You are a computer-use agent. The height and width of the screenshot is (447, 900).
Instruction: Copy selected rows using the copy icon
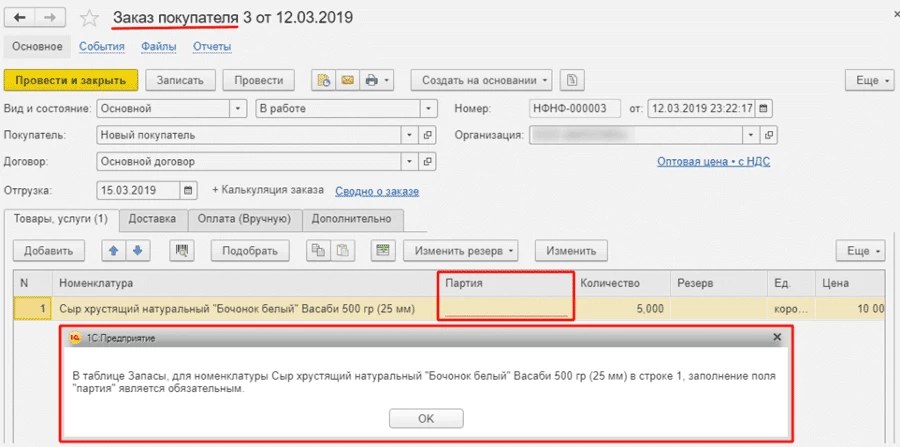point(317,250)
